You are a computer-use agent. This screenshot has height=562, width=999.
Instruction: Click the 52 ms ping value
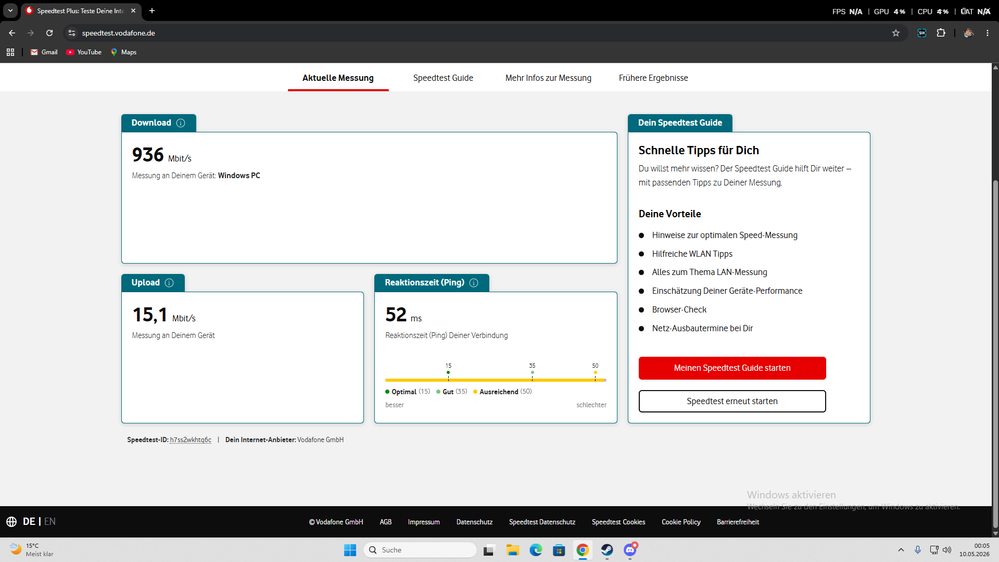(x=403, y=315)
